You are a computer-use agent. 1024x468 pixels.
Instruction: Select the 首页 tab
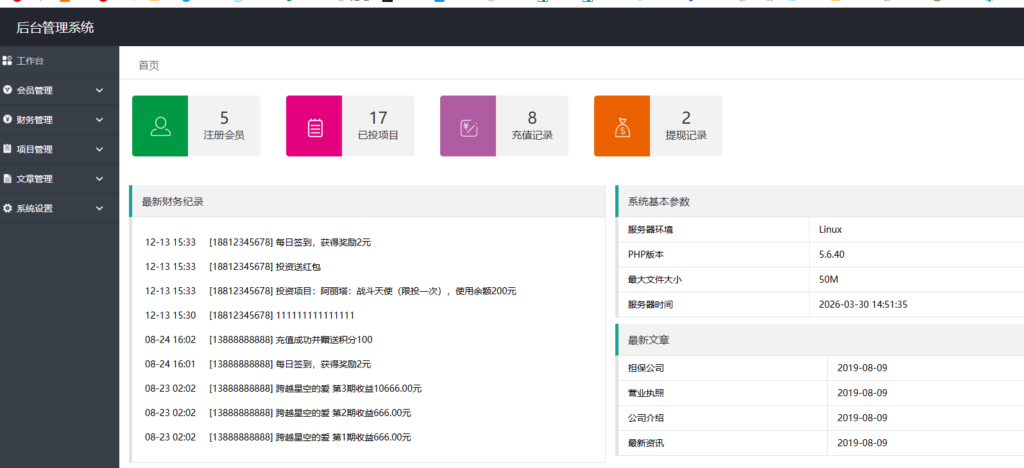tap(148, 65)
